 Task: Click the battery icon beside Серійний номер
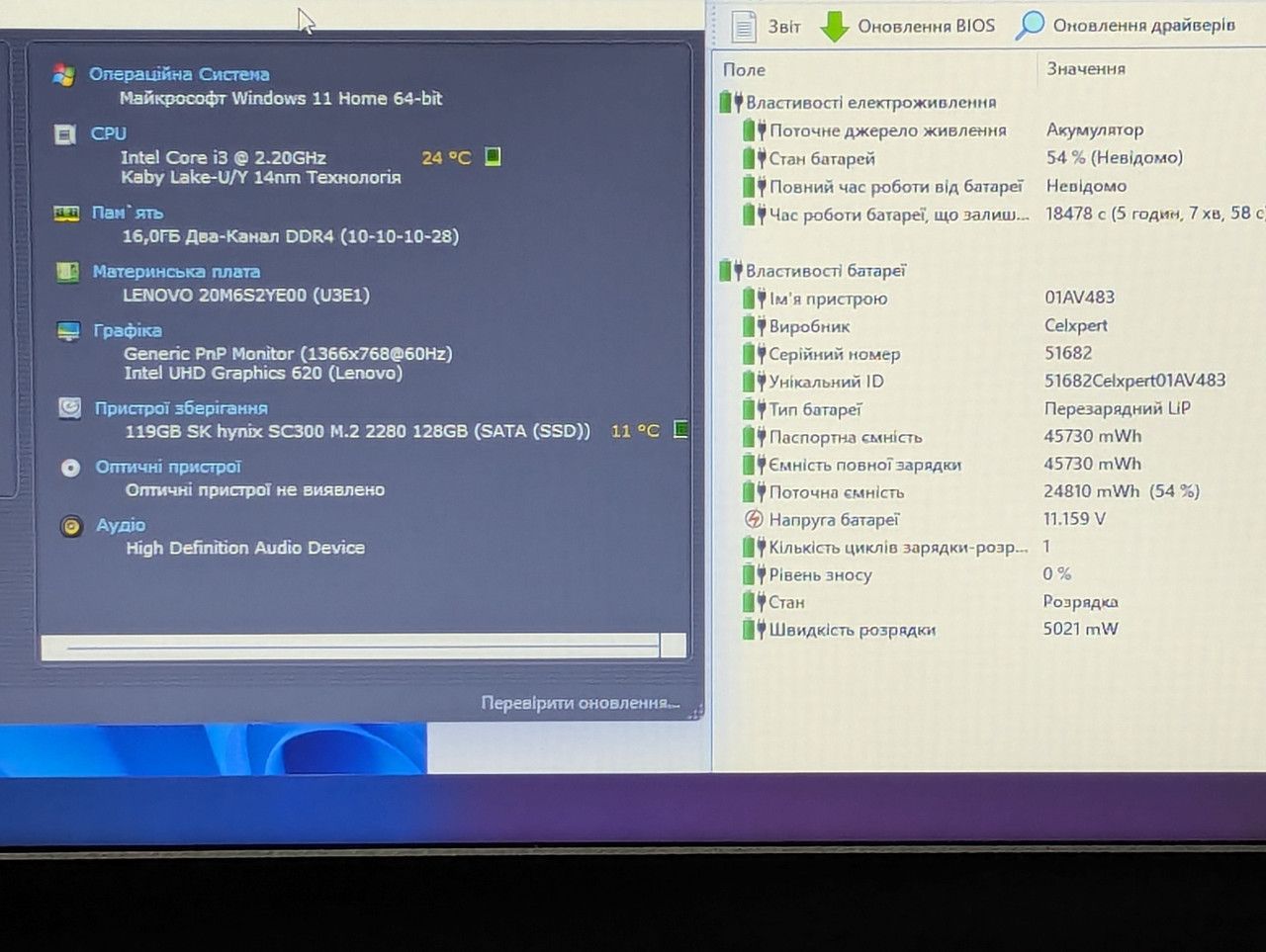(755, 353)
